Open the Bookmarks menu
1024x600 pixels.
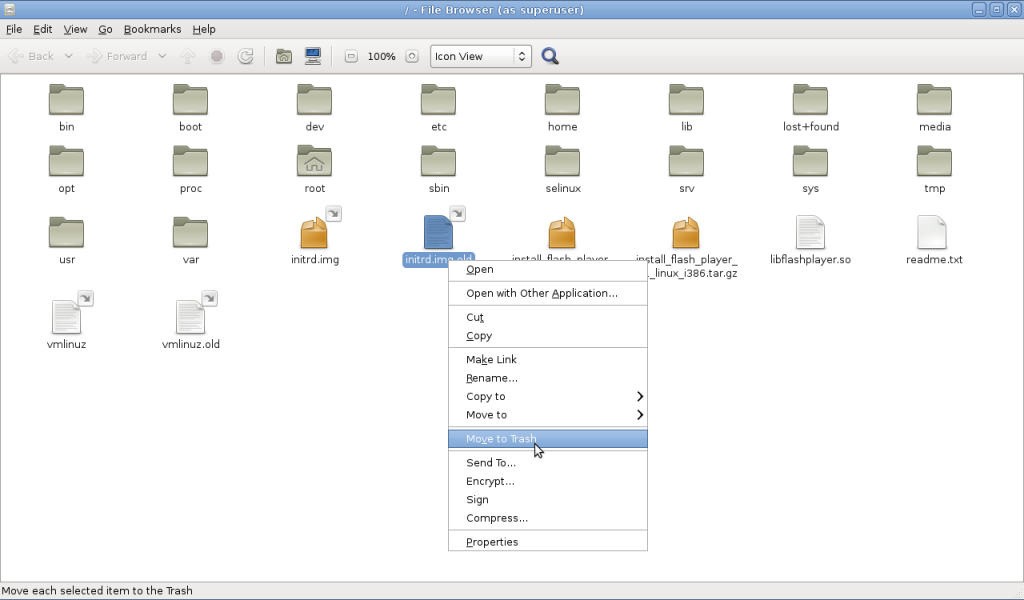(x=152, y=29)
